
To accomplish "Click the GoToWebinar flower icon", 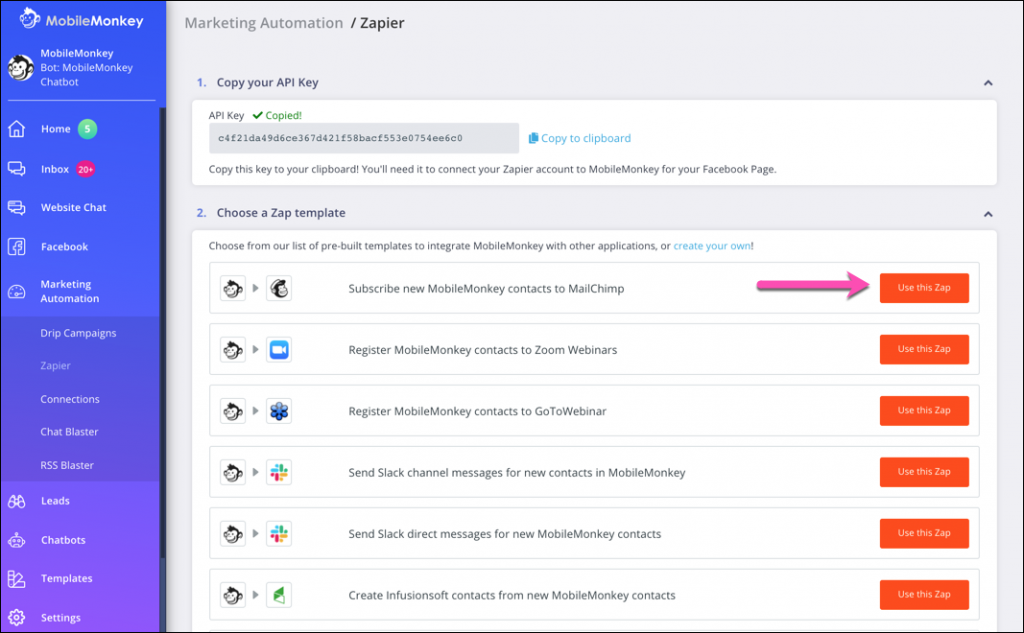I will click(x=279, y=411).
